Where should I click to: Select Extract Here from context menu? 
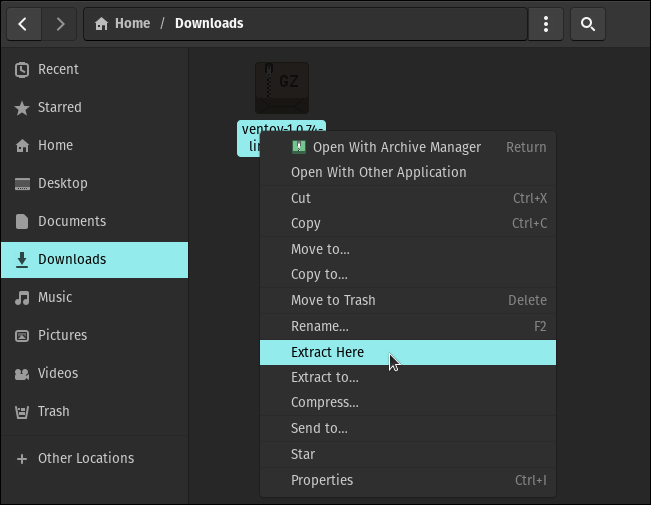tap(327, 352)
